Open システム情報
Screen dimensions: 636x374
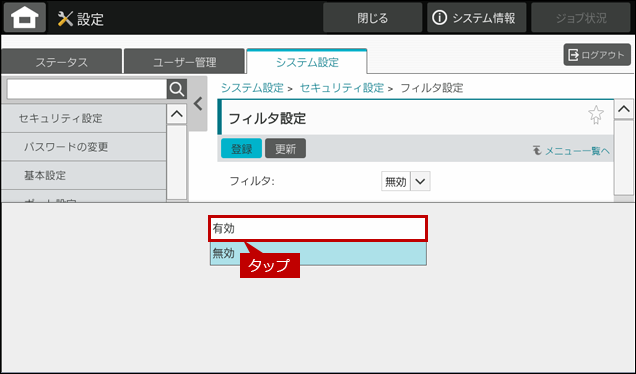(x=477, y=18)
